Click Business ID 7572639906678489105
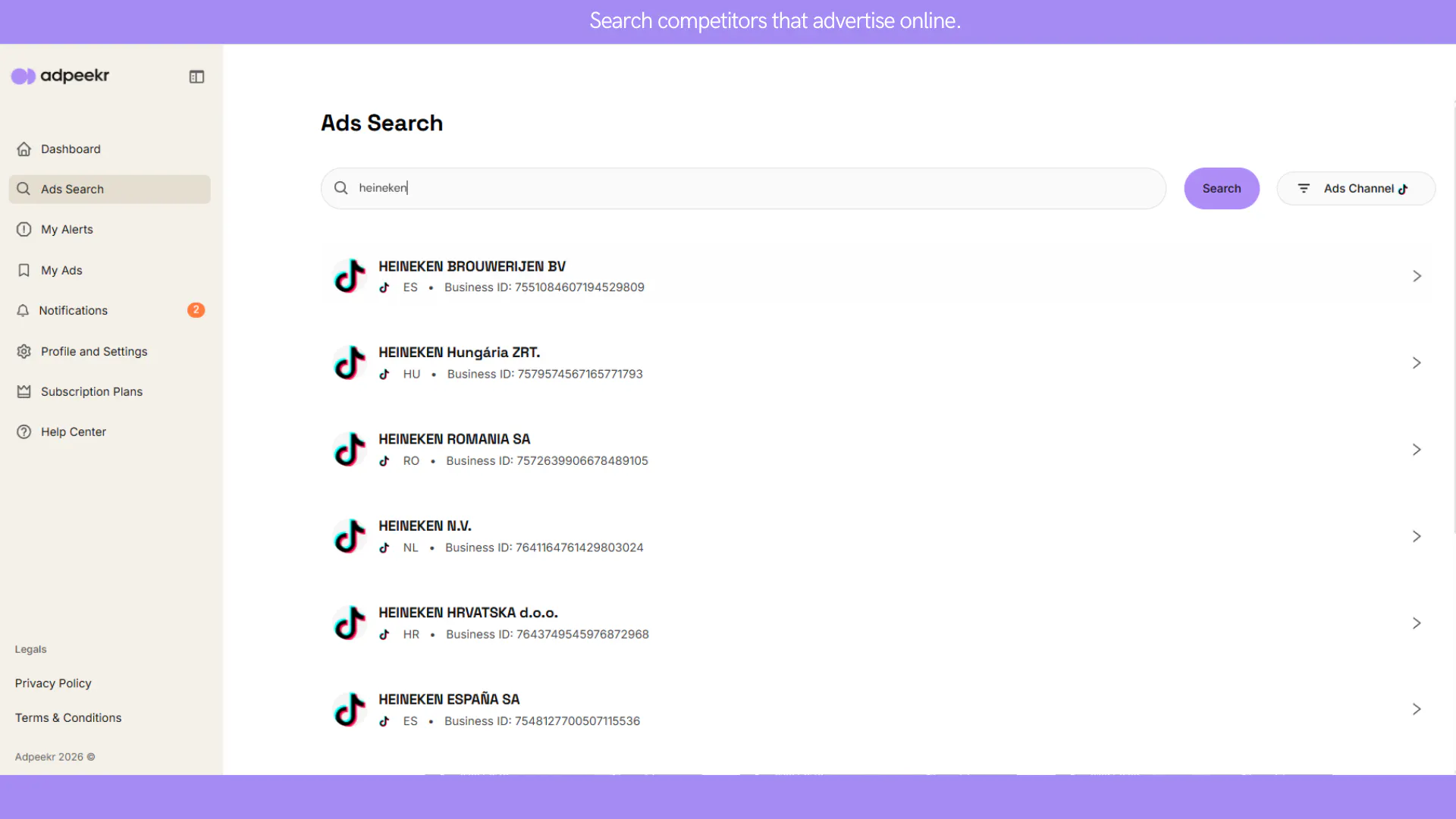Viewport: 1456px width, 819px height. (548, 461)
